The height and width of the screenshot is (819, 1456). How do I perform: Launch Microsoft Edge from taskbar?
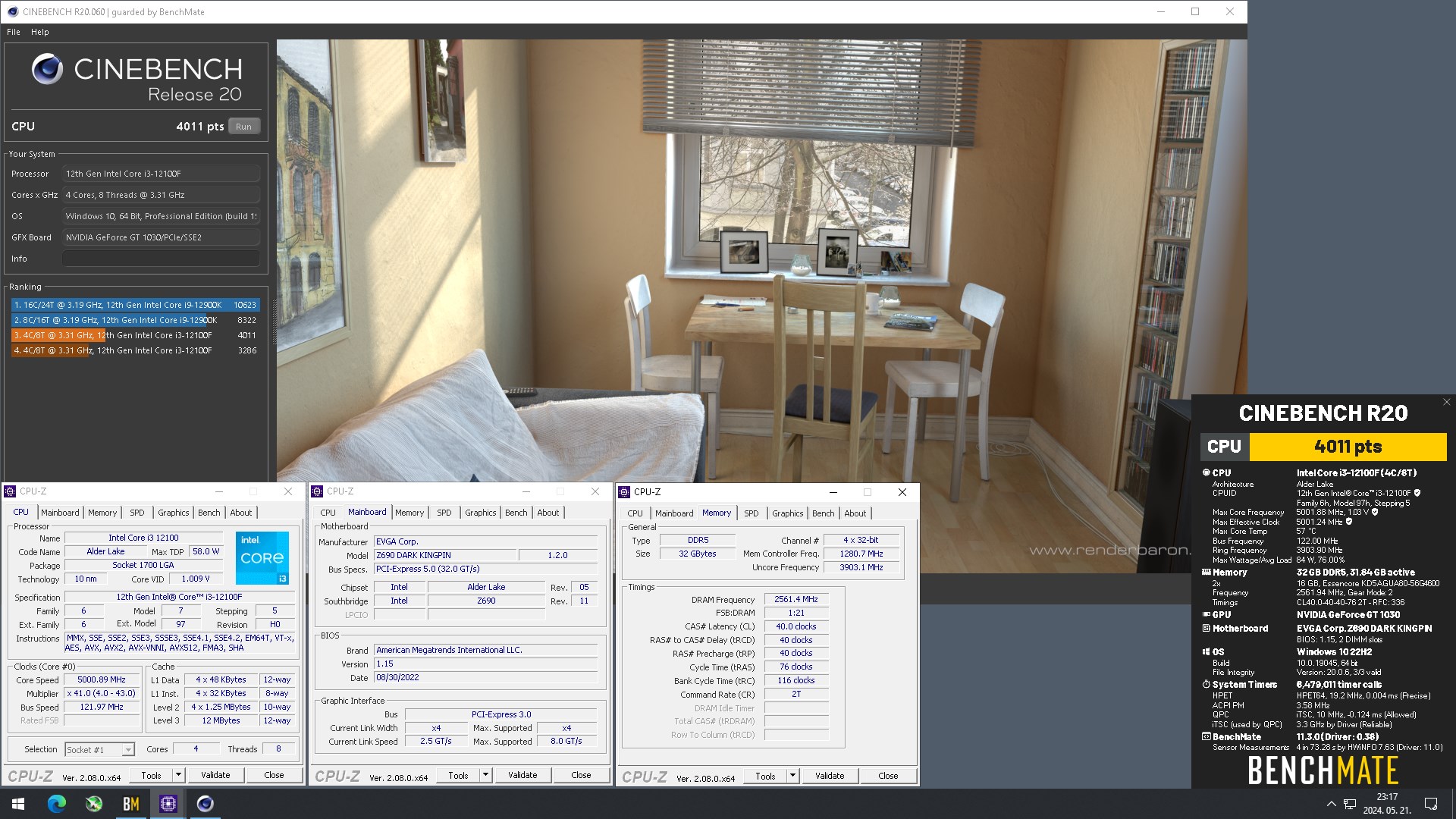click(57, 804)
